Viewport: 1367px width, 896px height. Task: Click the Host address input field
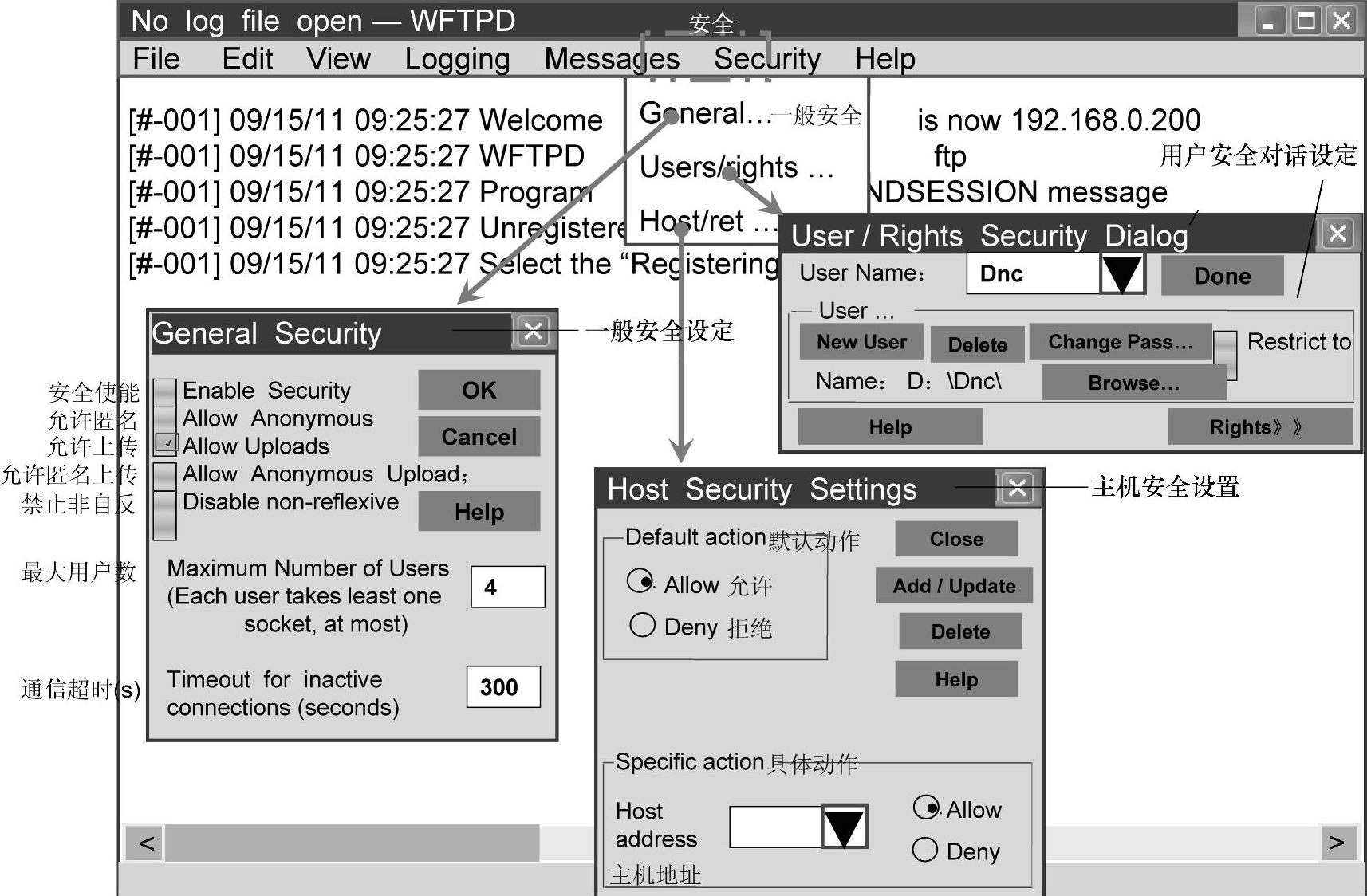click(x=776, y=827)
